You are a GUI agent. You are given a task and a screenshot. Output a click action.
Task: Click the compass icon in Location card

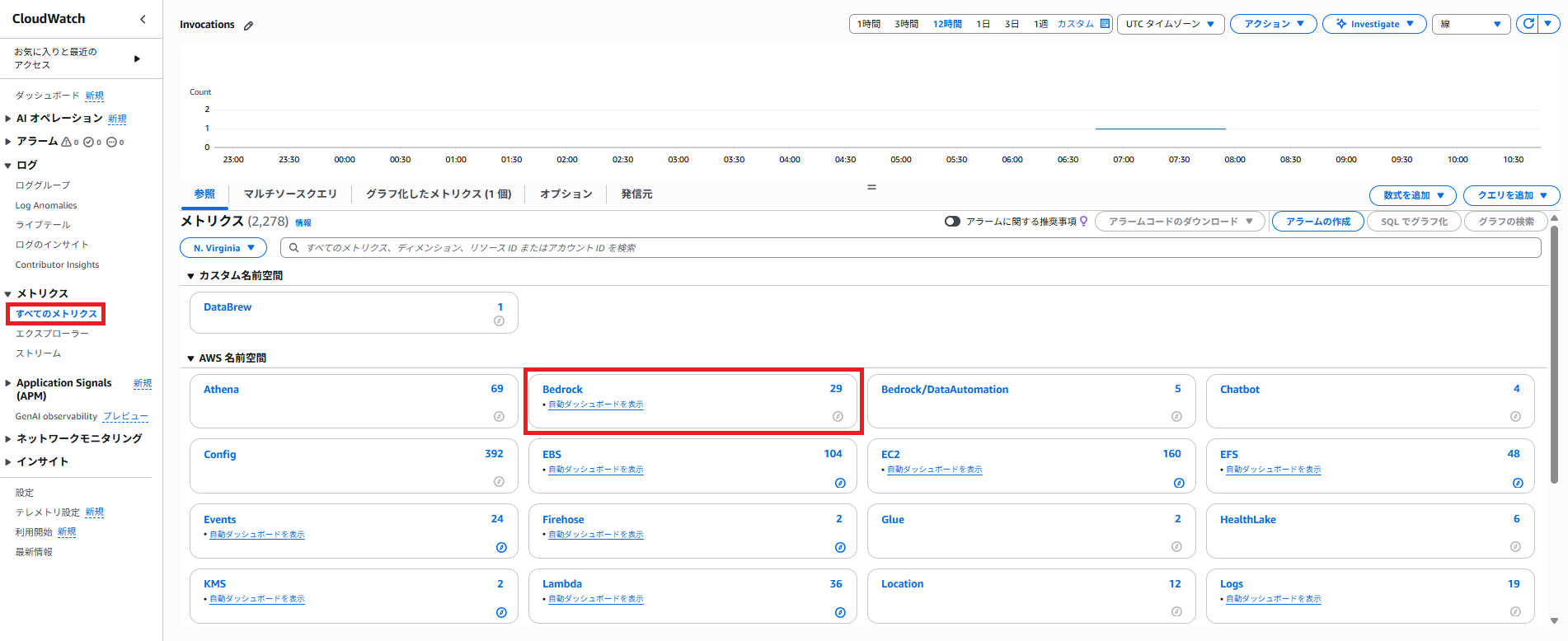1176,611
